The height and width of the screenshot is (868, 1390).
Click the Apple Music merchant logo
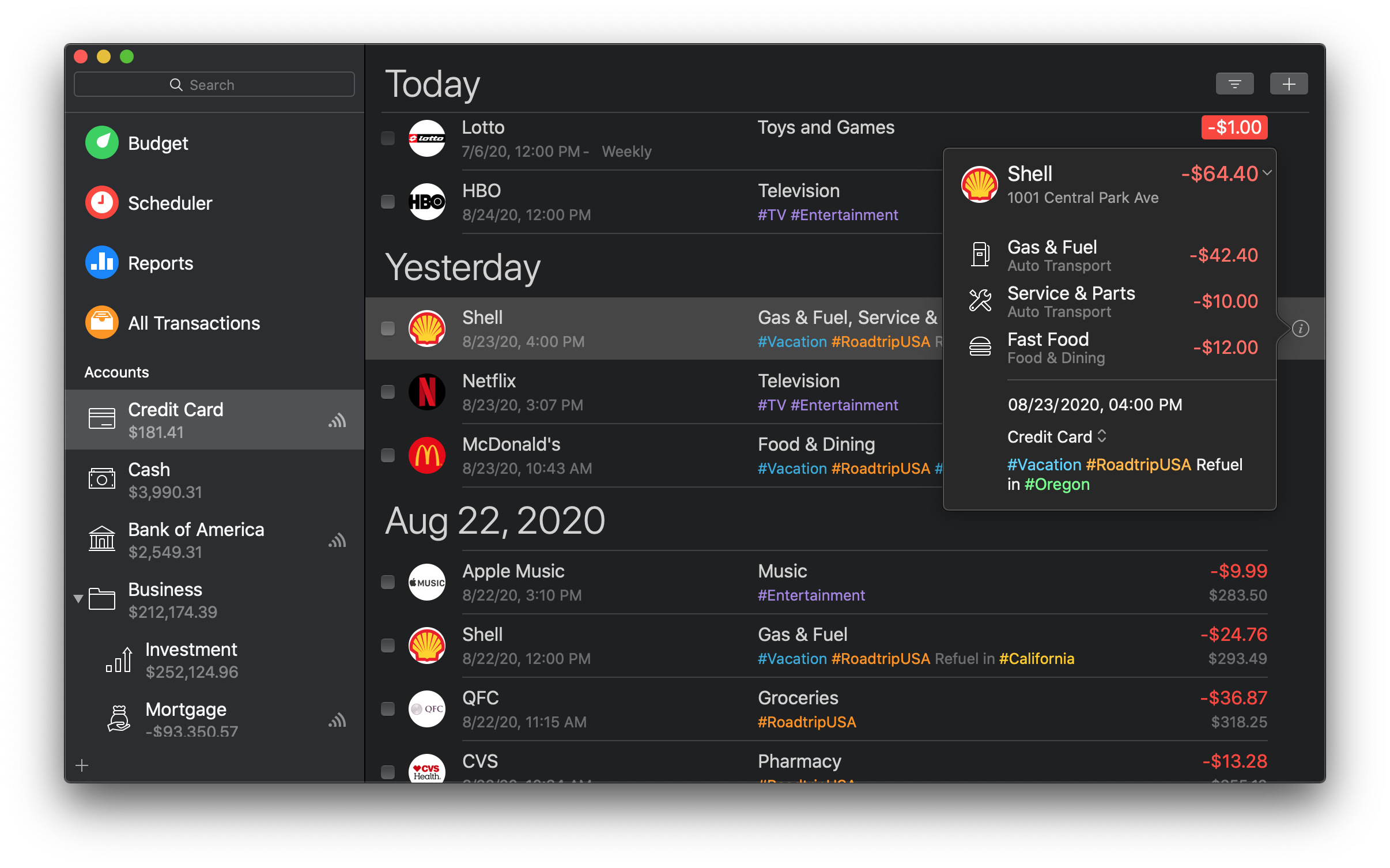pyautogui.click(x=427, y=582)
